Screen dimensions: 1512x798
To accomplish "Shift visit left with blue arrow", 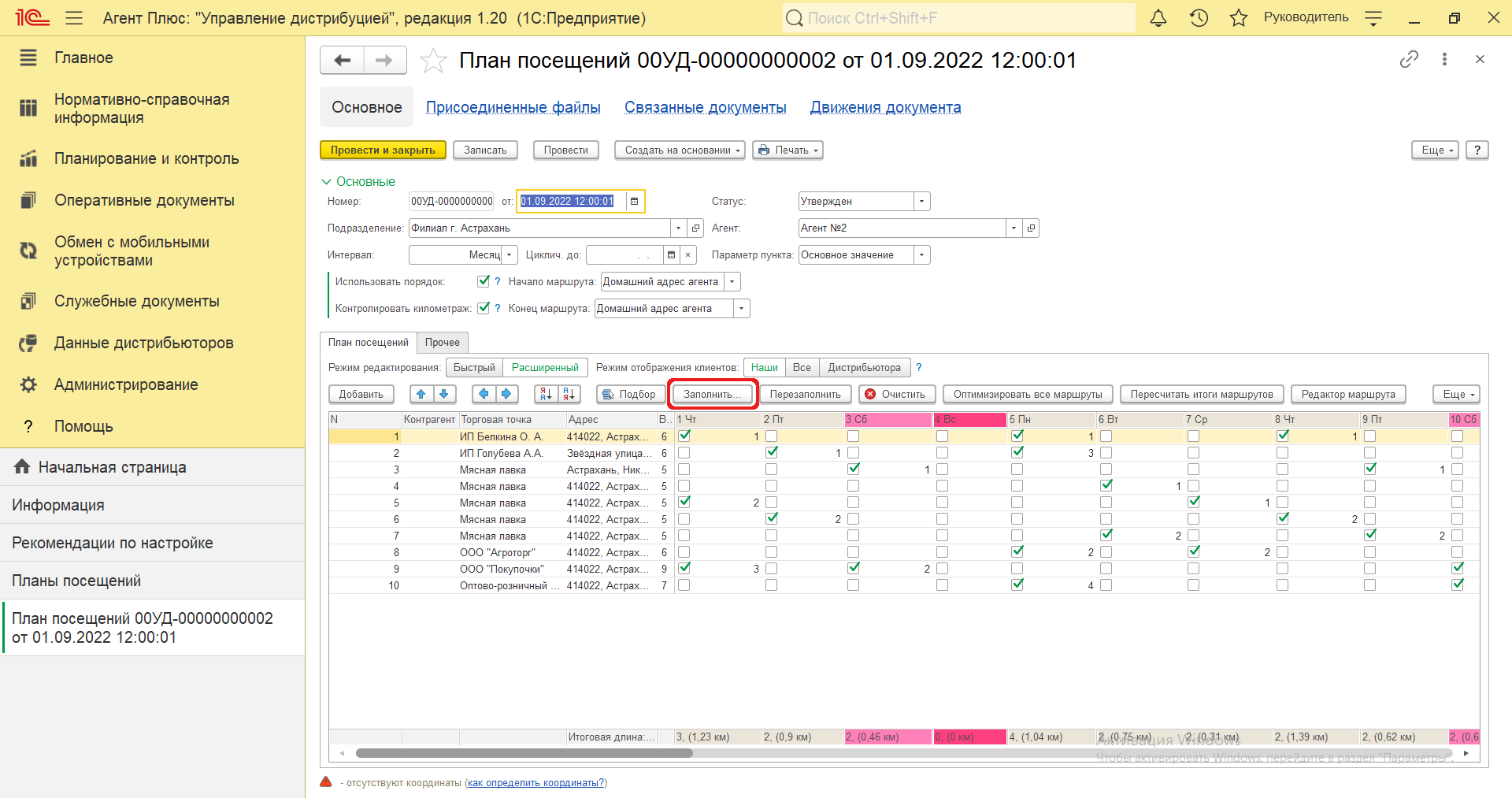I will click(484, 394).
